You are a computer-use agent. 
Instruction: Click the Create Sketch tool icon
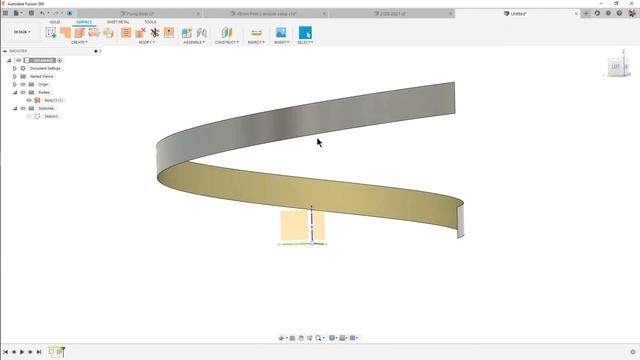51,33
